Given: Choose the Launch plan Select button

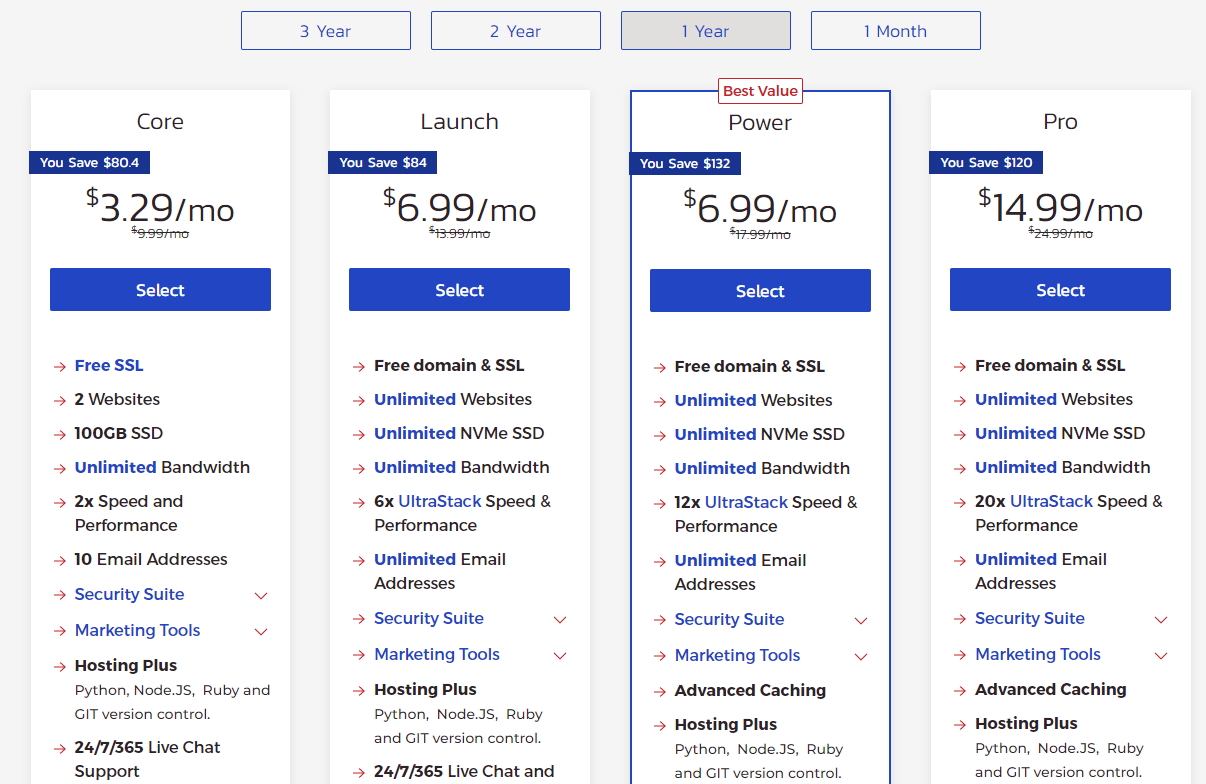Looking at the screenshot, I should (x=459, y=290).
